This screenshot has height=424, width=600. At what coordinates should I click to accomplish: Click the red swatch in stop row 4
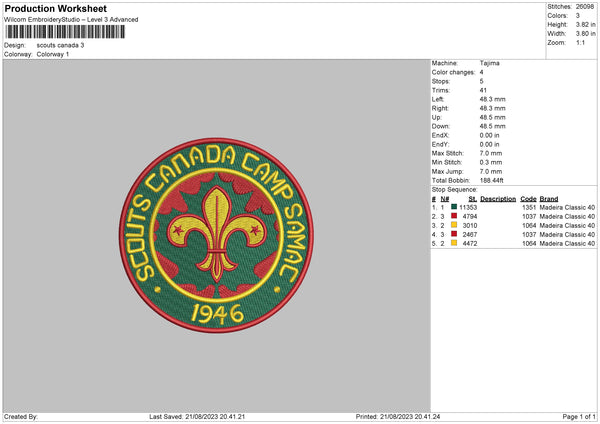(454, 234)
